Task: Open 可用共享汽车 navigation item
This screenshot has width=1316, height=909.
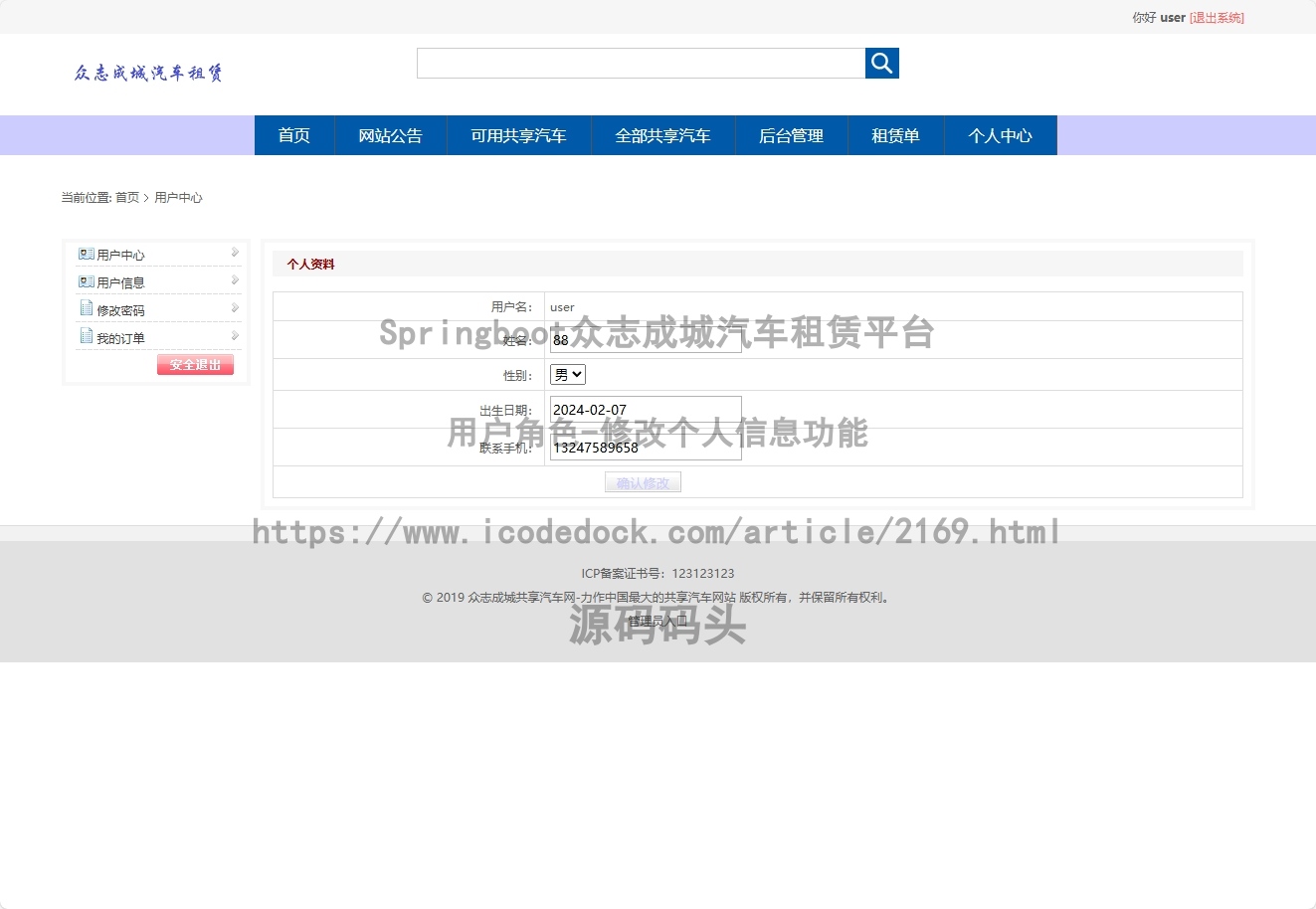Action: 519,135
